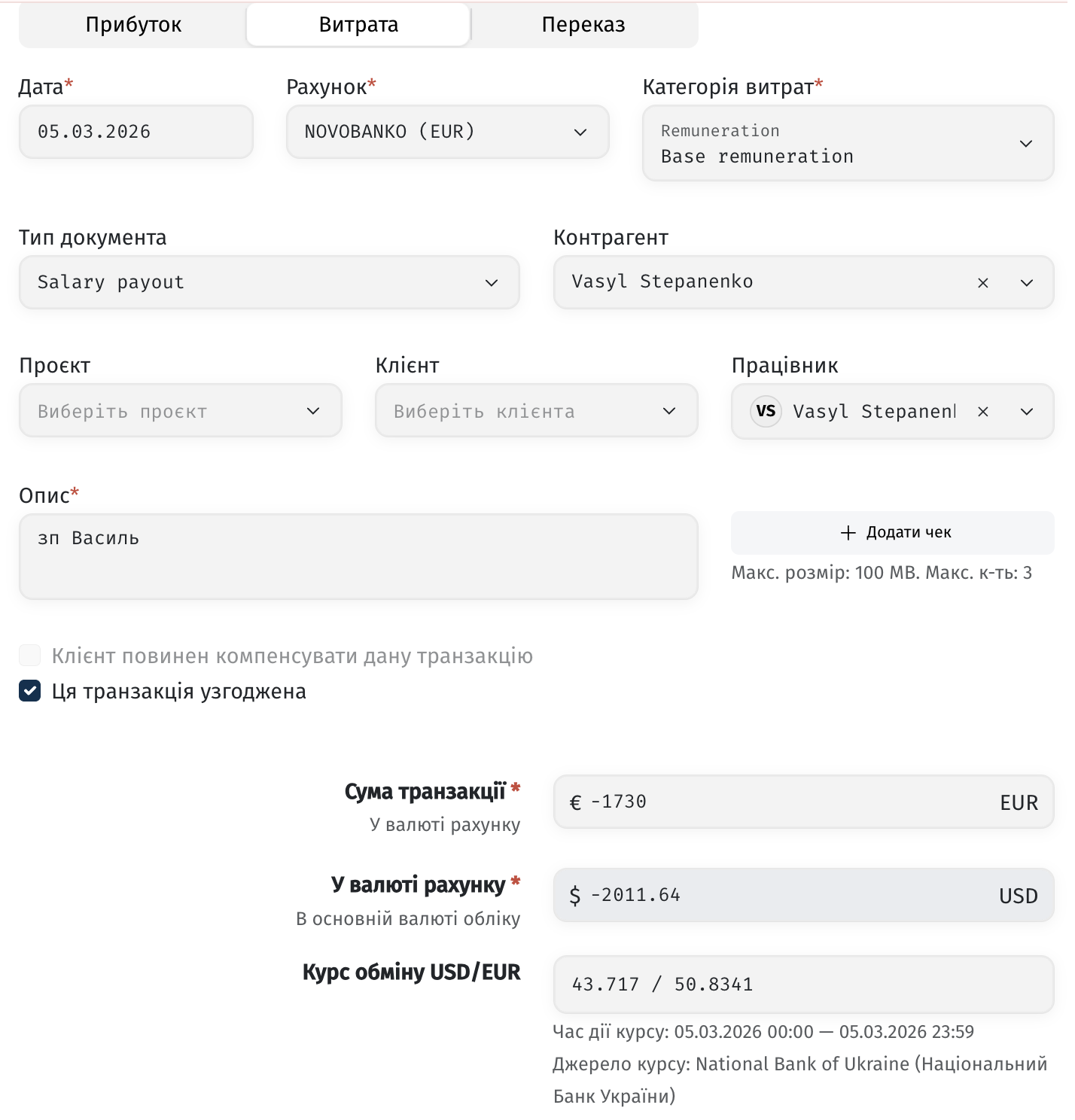Screen dimensions: 1075x1120
Task: Open the Виберіть клієнта dropdown
Action: pos(536,411)
